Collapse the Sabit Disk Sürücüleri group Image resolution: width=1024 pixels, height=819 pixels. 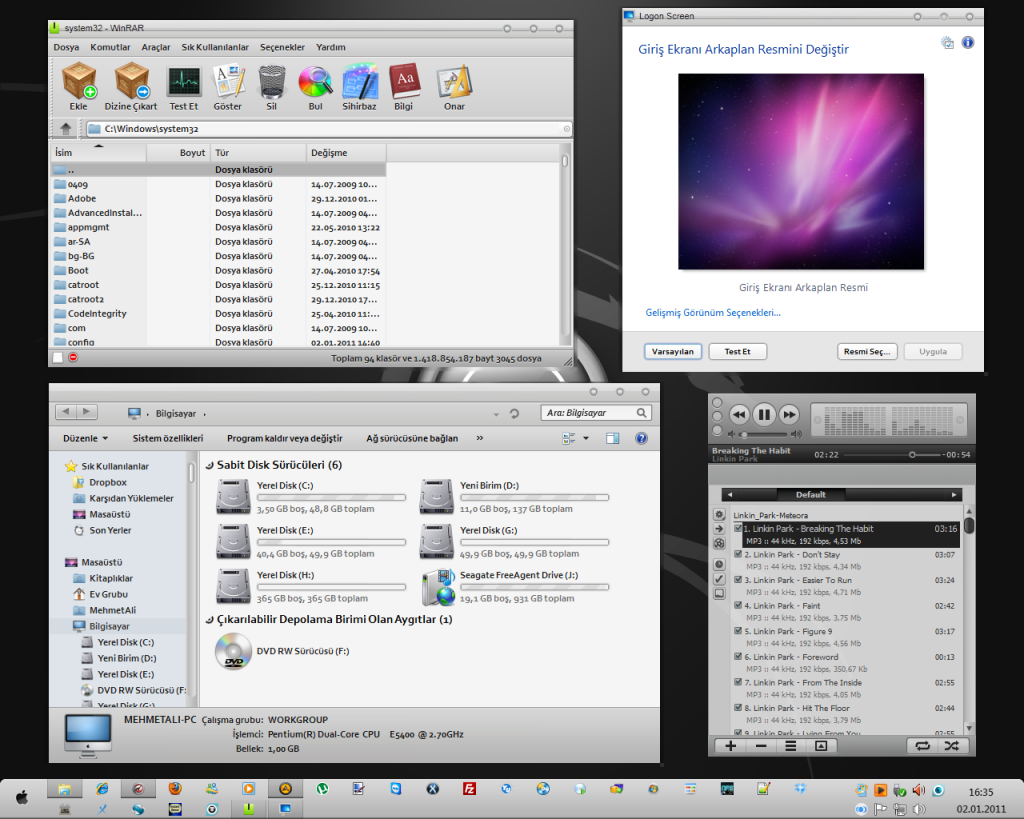[x=210, y=466]
